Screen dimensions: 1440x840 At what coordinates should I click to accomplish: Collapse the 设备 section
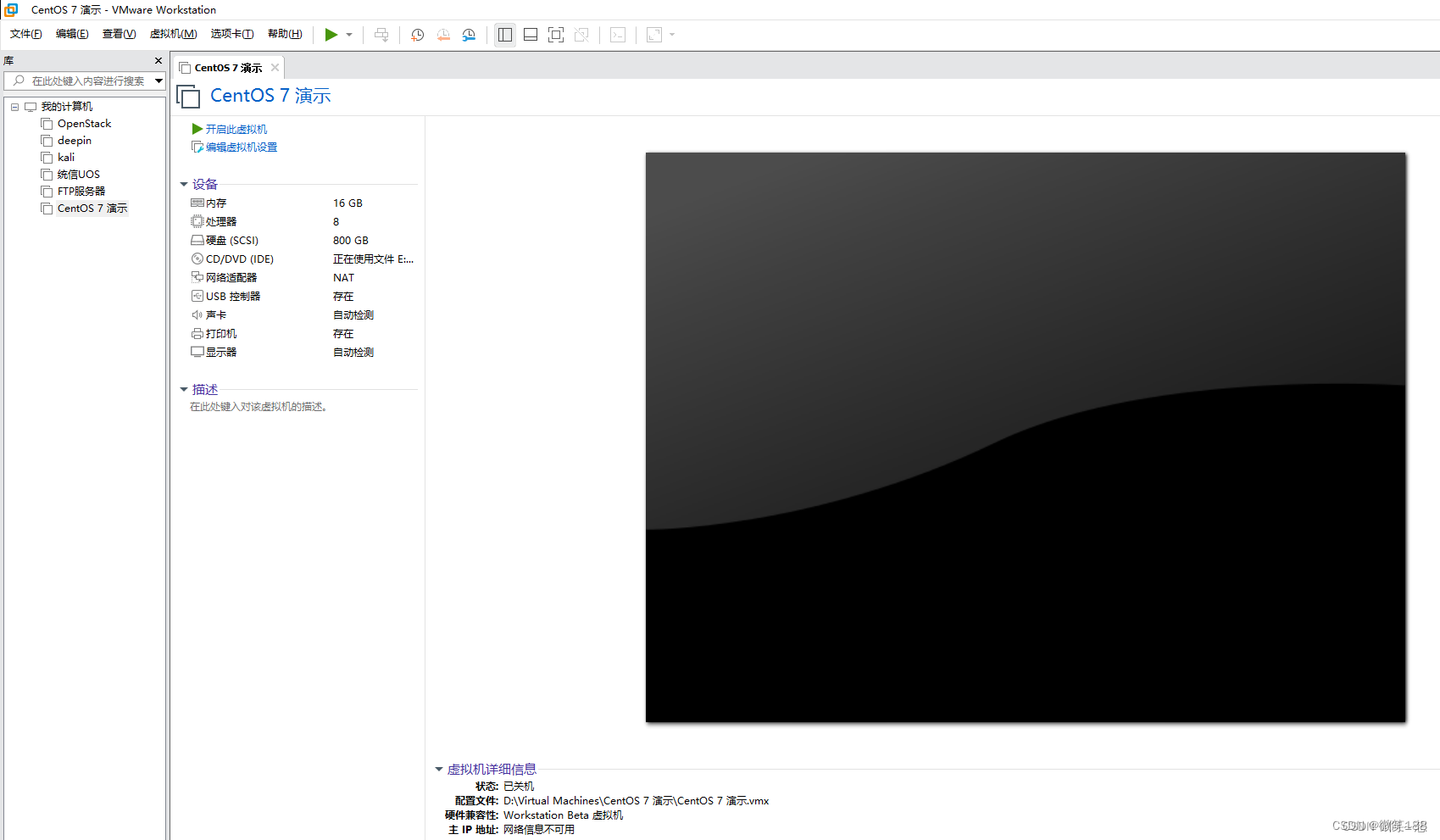tap(184, 184)
